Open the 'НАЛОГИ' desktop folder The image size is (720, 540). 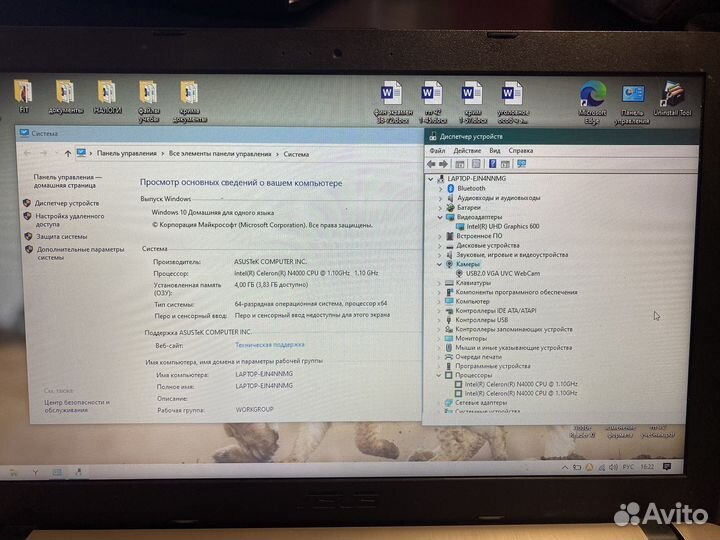click(x=107, y=96)
